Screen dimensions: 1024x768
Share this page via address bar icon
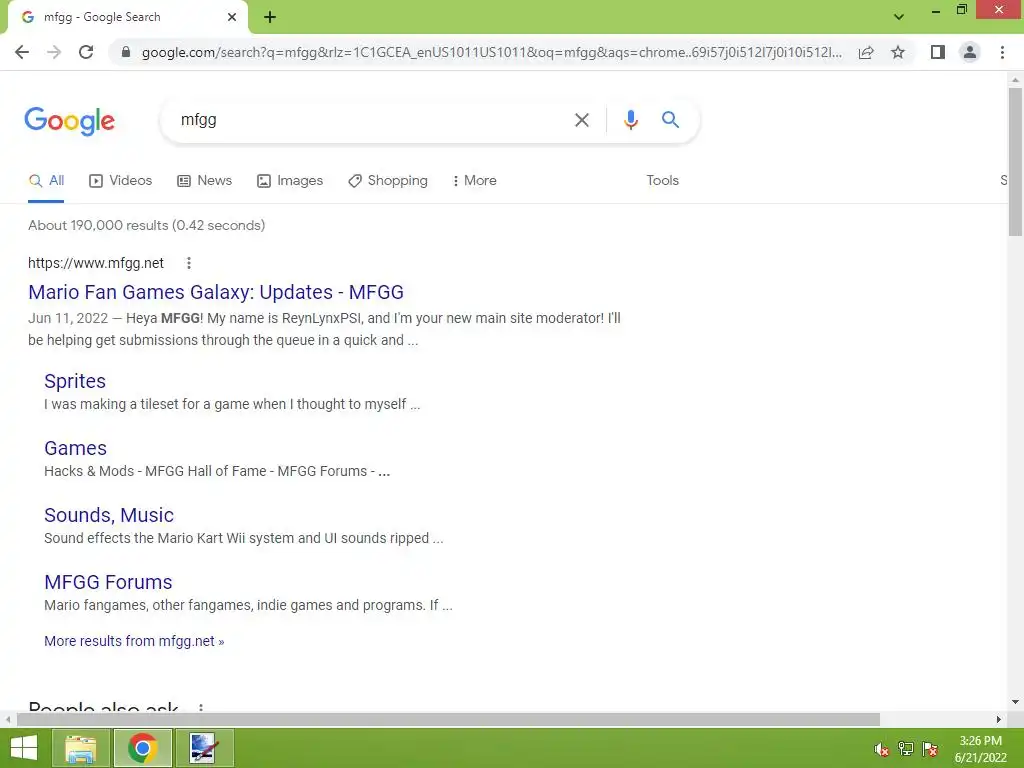(866, 52)
